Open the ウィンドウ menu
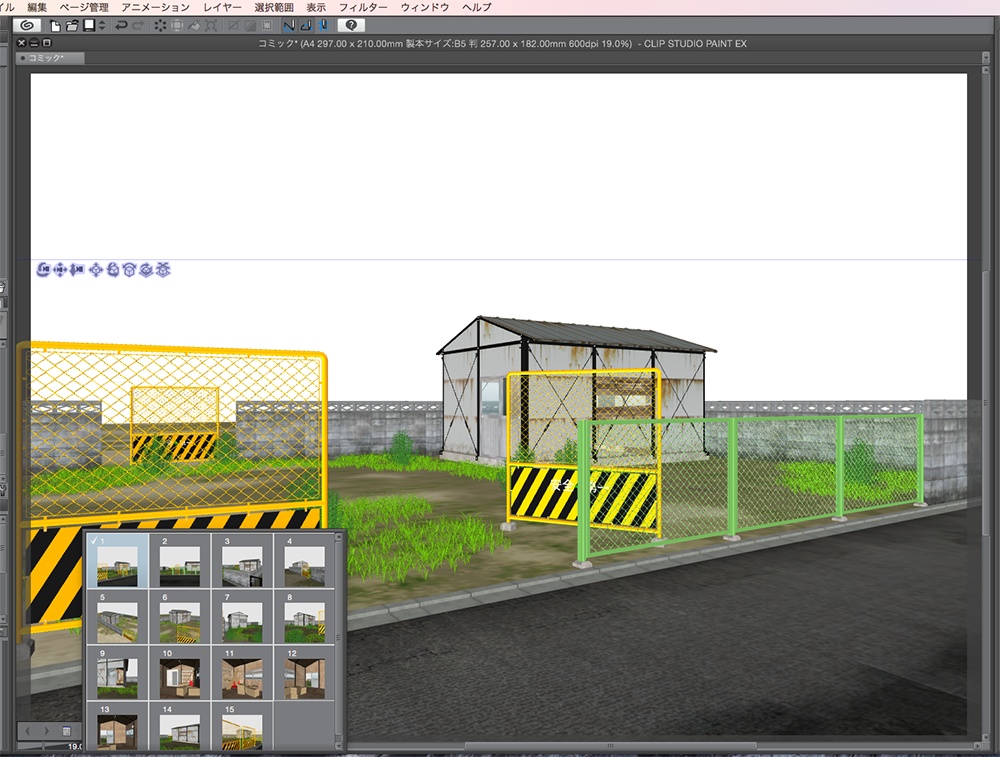 coord(425,7)
